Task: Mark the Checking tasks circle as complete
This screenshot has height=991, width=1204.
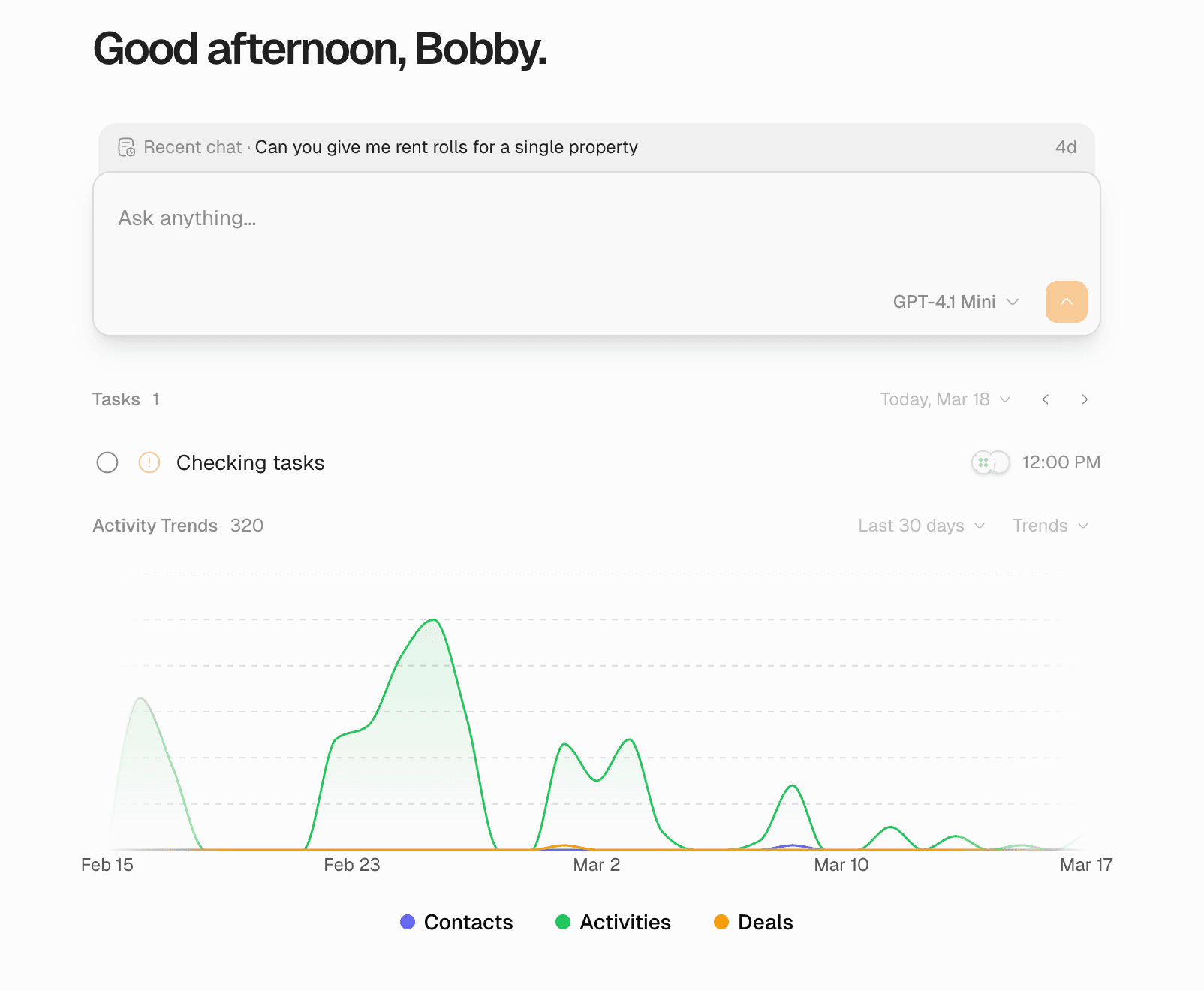Action: point(107,463)
